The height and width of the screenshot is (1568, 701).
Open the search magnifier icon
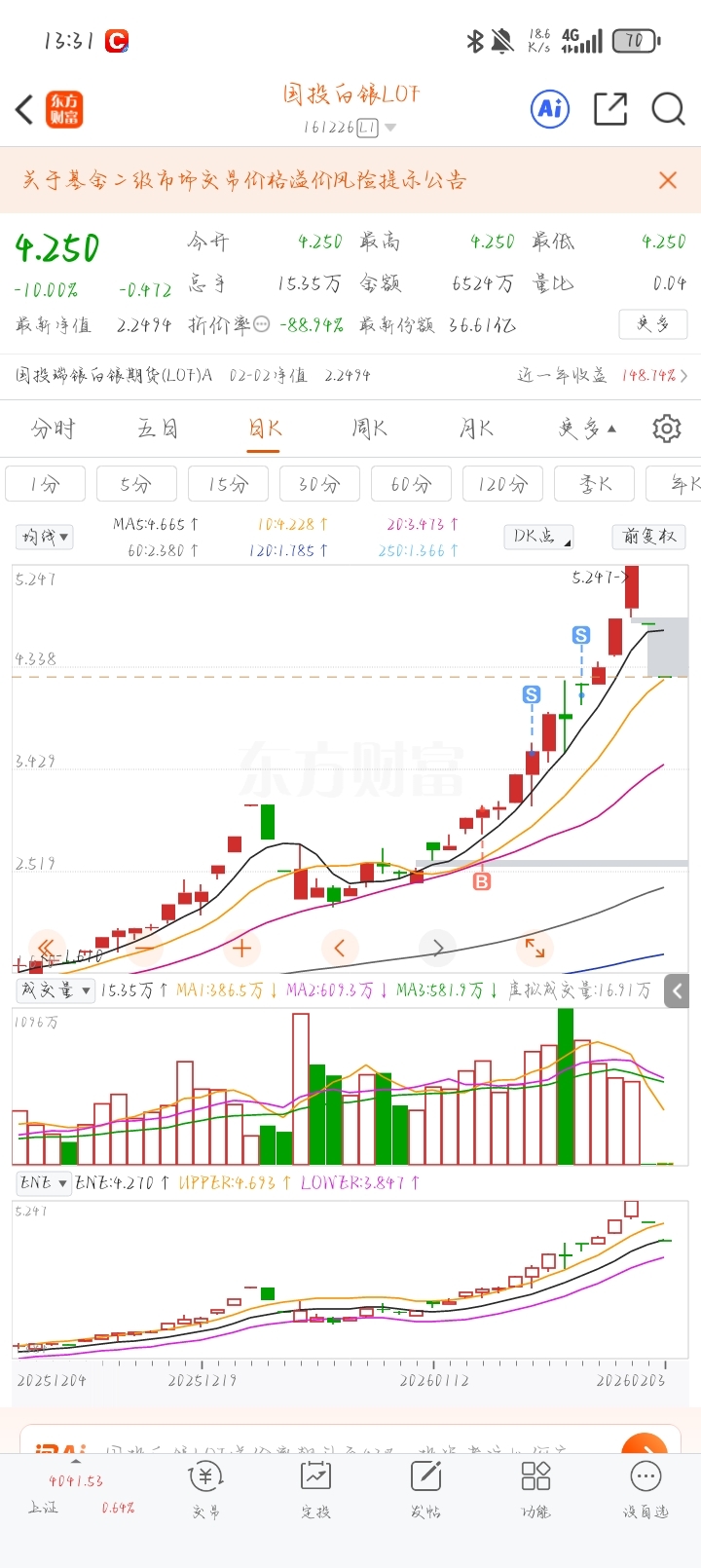coord(668,108)
